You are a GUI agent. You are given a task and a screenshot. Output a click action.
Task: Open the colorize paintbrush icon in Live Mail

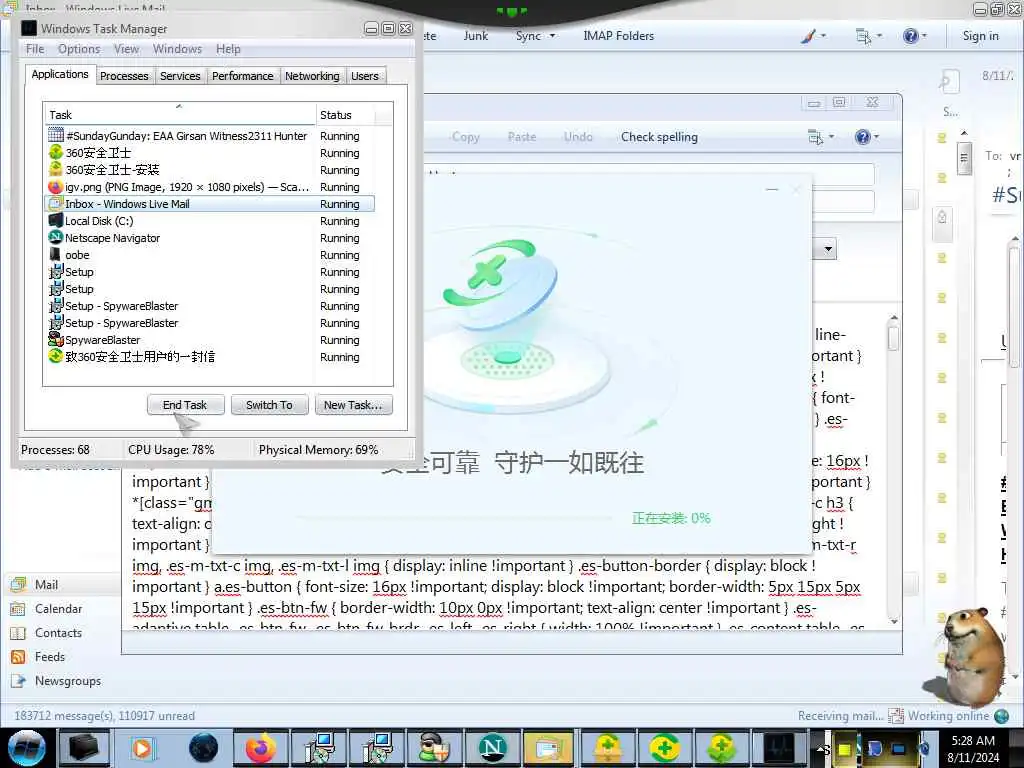point(808,36)
